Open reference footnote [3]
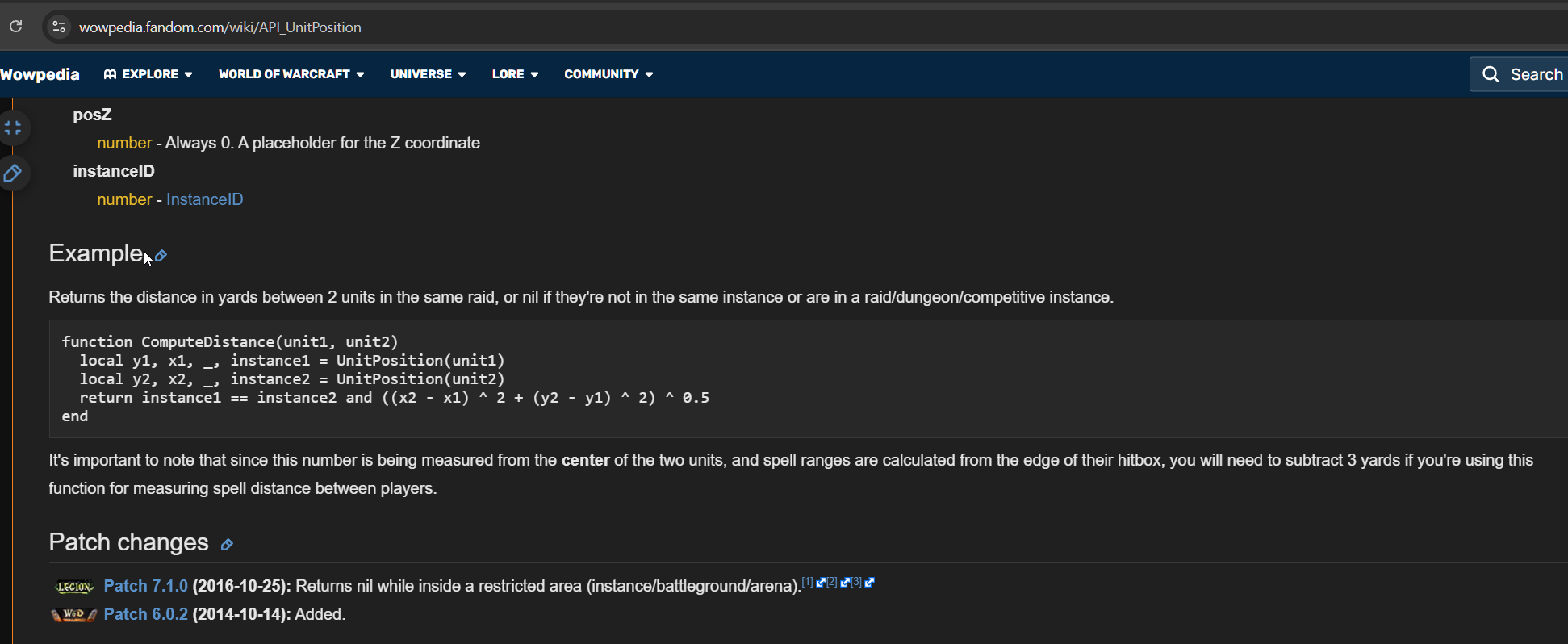 [x=855, y=582]
